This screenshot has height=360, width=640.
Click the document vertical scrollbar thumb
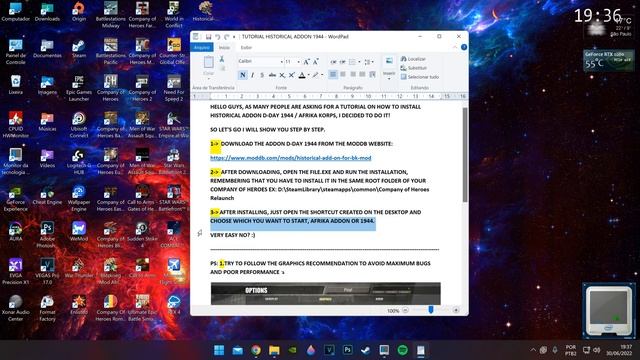[464, 155]
